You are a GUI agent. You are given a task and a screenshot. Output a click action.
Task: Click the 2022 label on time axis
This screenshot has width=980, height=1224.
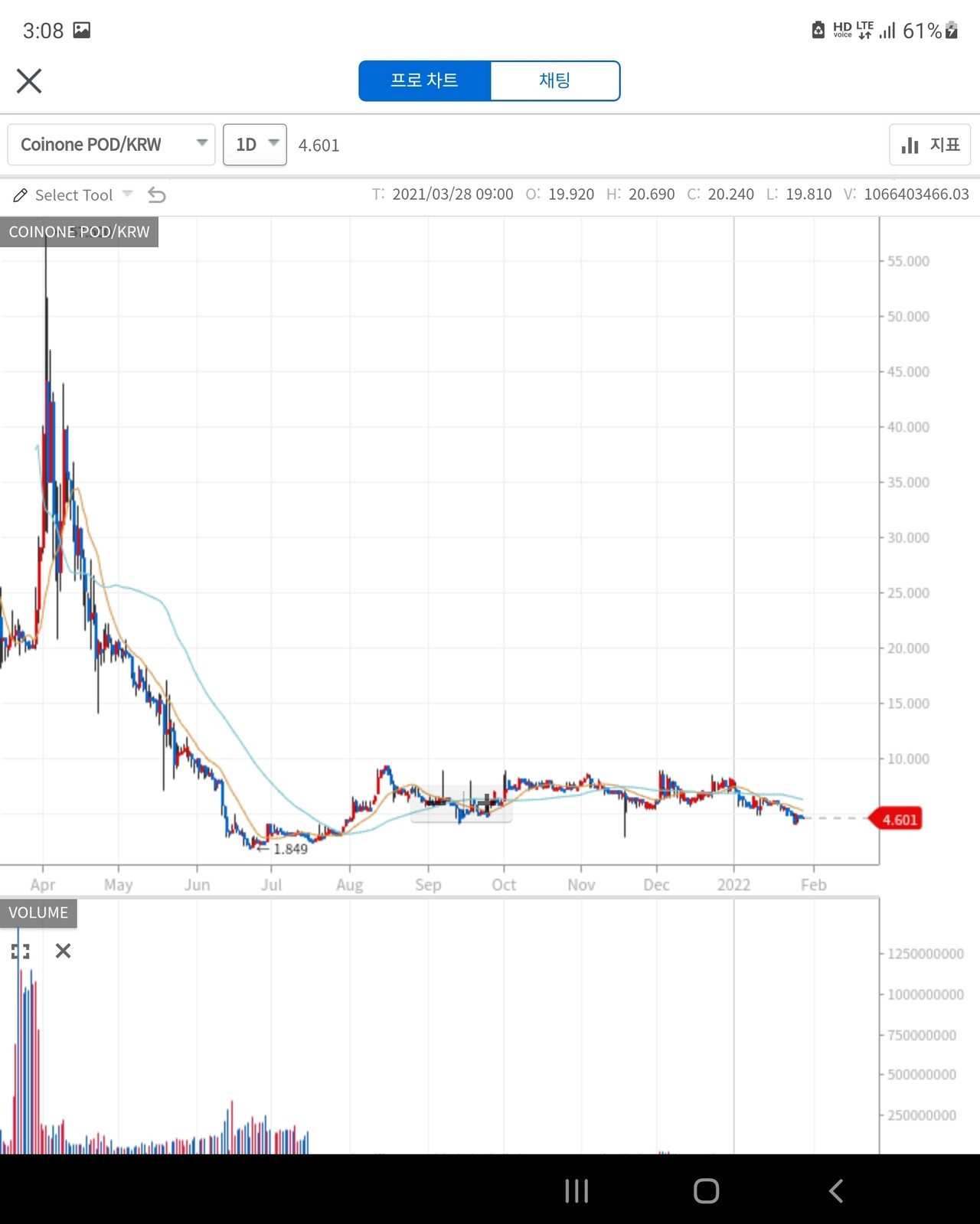click(x=733, y=885)
